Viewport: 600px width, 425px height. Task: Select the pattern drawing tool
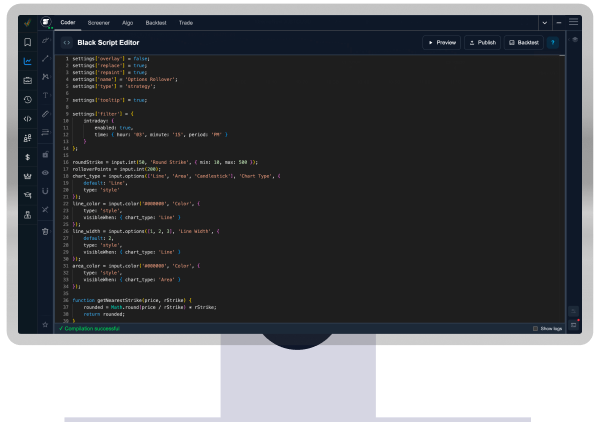45,77
